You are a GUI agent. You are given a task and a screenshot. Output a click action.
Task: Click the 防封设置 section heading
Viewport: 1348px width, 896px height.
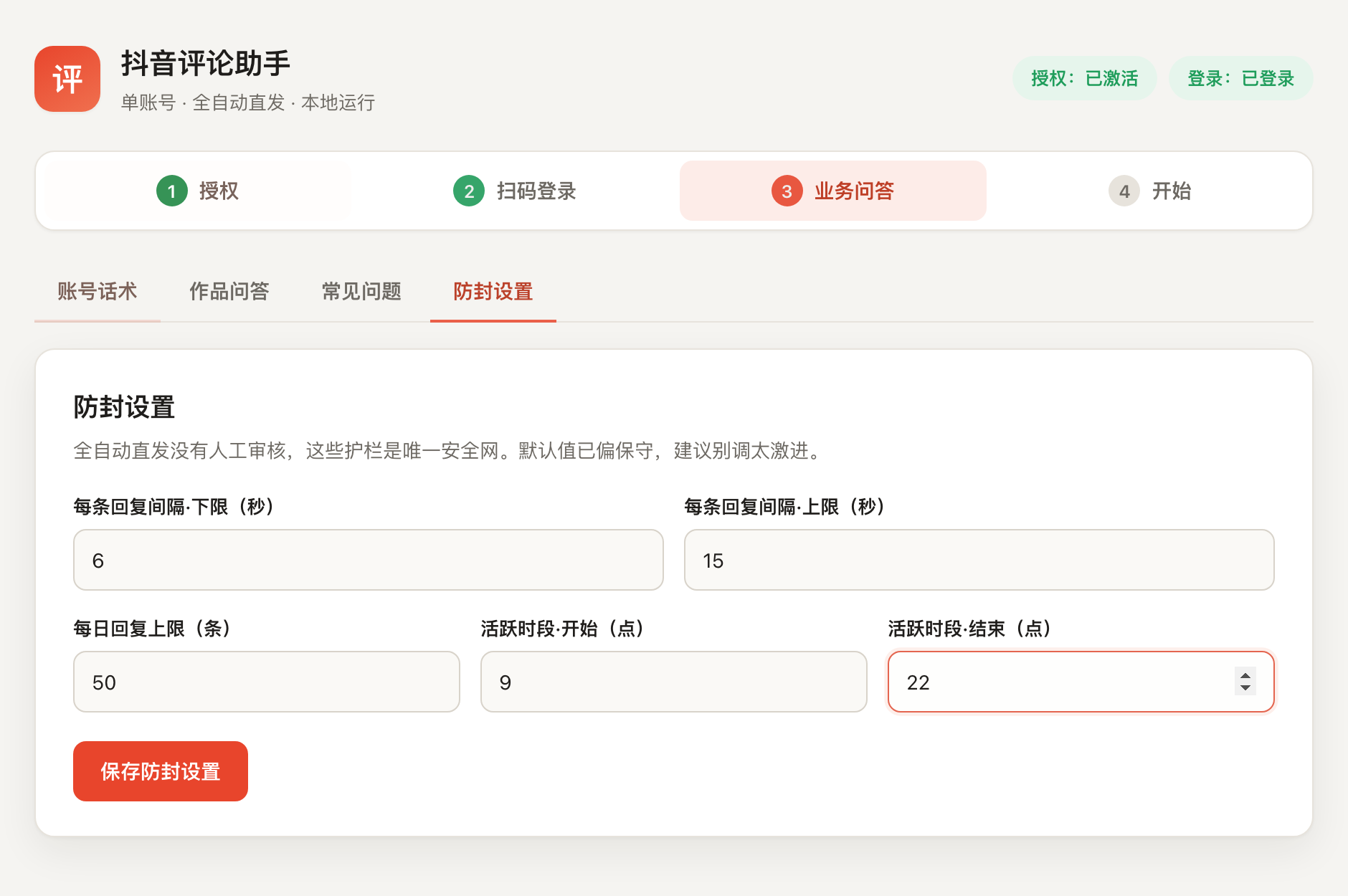click(125, 407)
